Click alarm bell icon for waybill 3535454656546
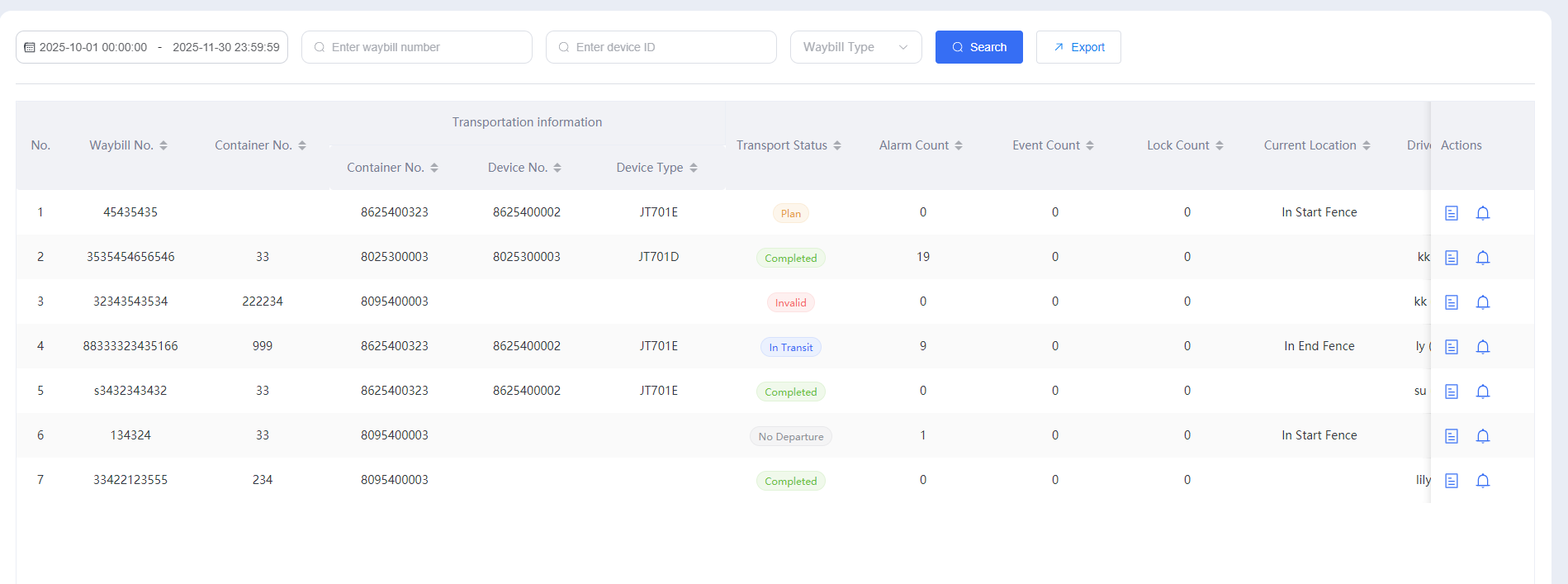This screenshot has width=1568, height=584. [x=1482, y=258]
